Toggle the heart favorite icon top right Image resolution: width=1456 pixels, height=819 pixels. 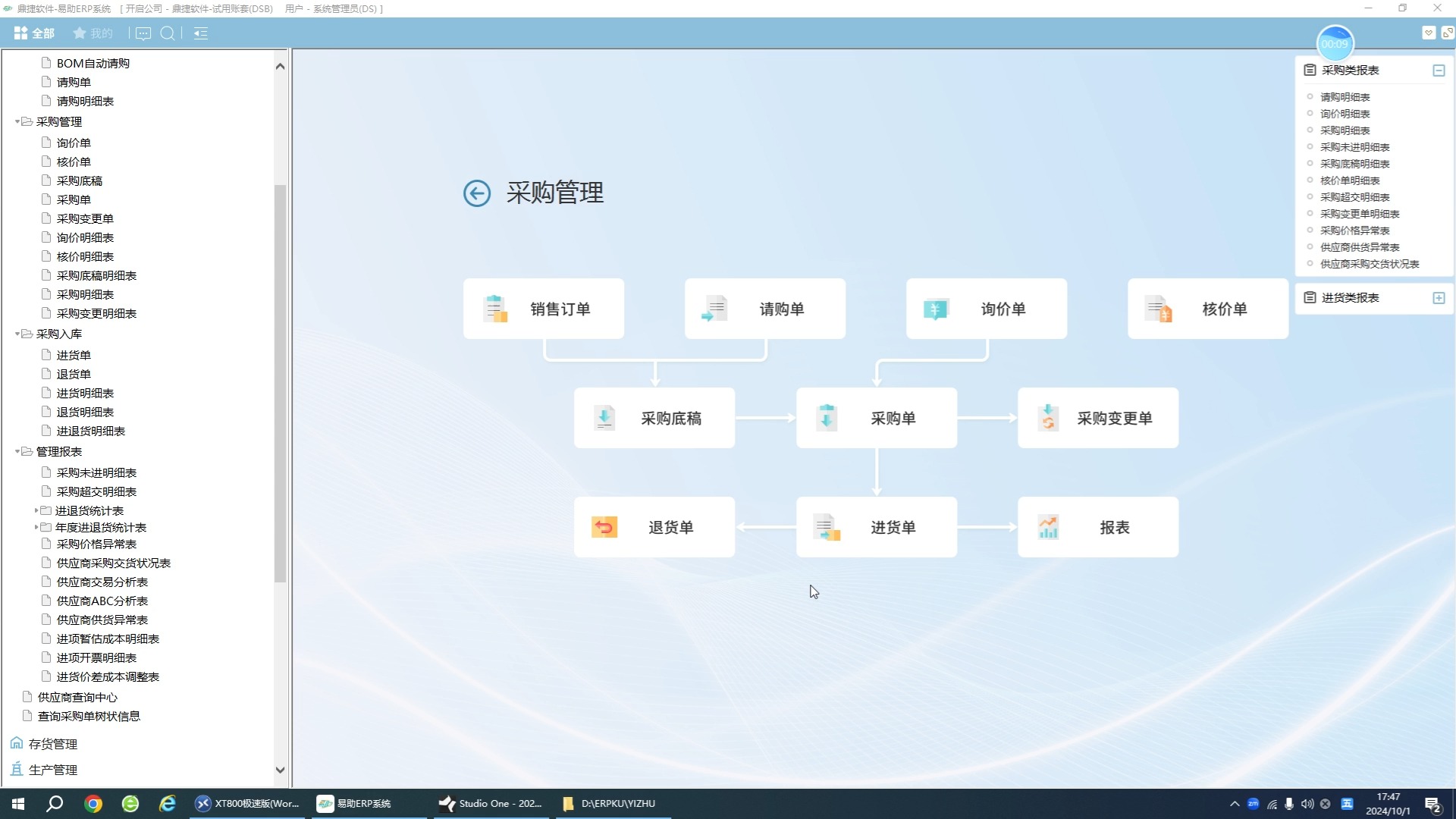tap(1430, 33)
